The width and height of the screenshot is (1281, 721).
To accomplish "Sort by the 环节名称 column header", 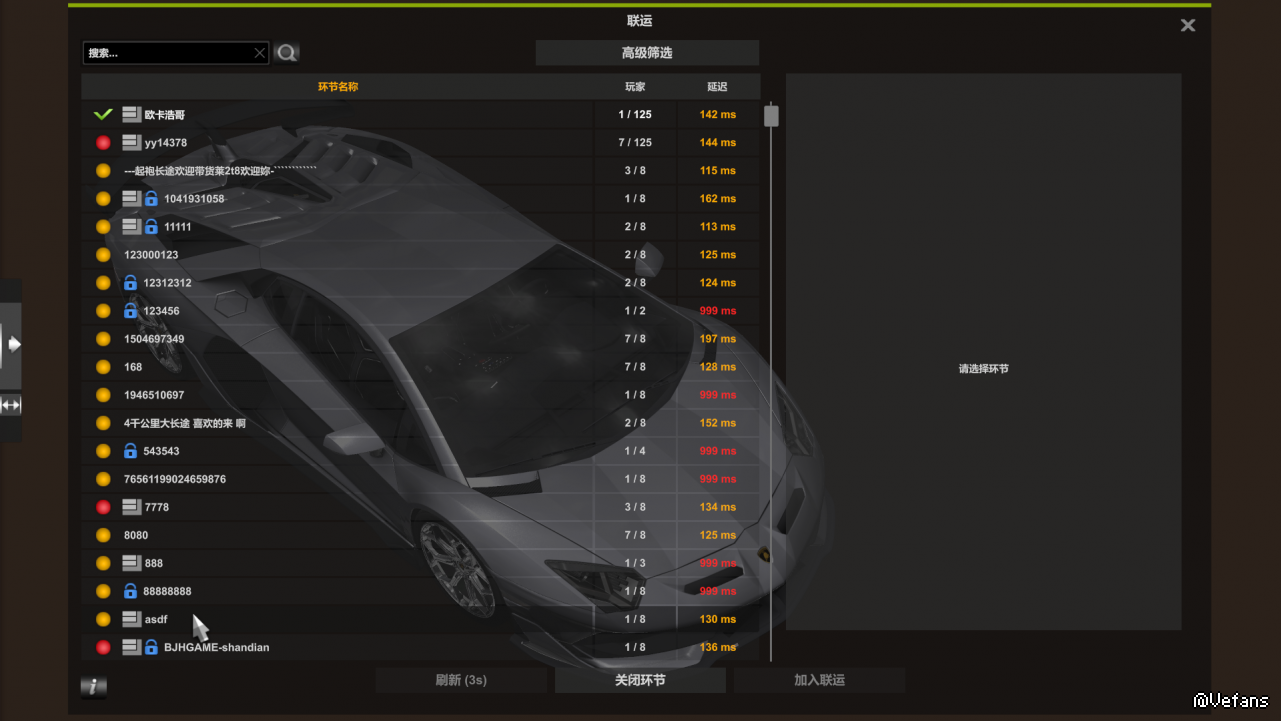I will (338, 87).
